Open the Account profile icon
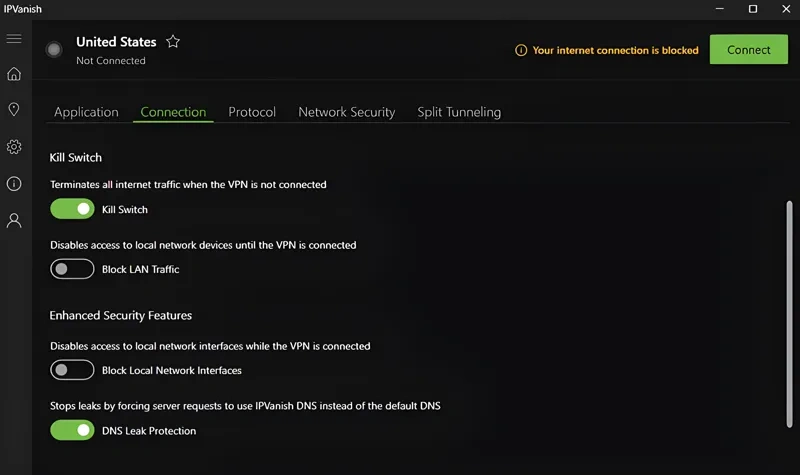The width and height of the screenshot is (800, 475). [14, 221]
